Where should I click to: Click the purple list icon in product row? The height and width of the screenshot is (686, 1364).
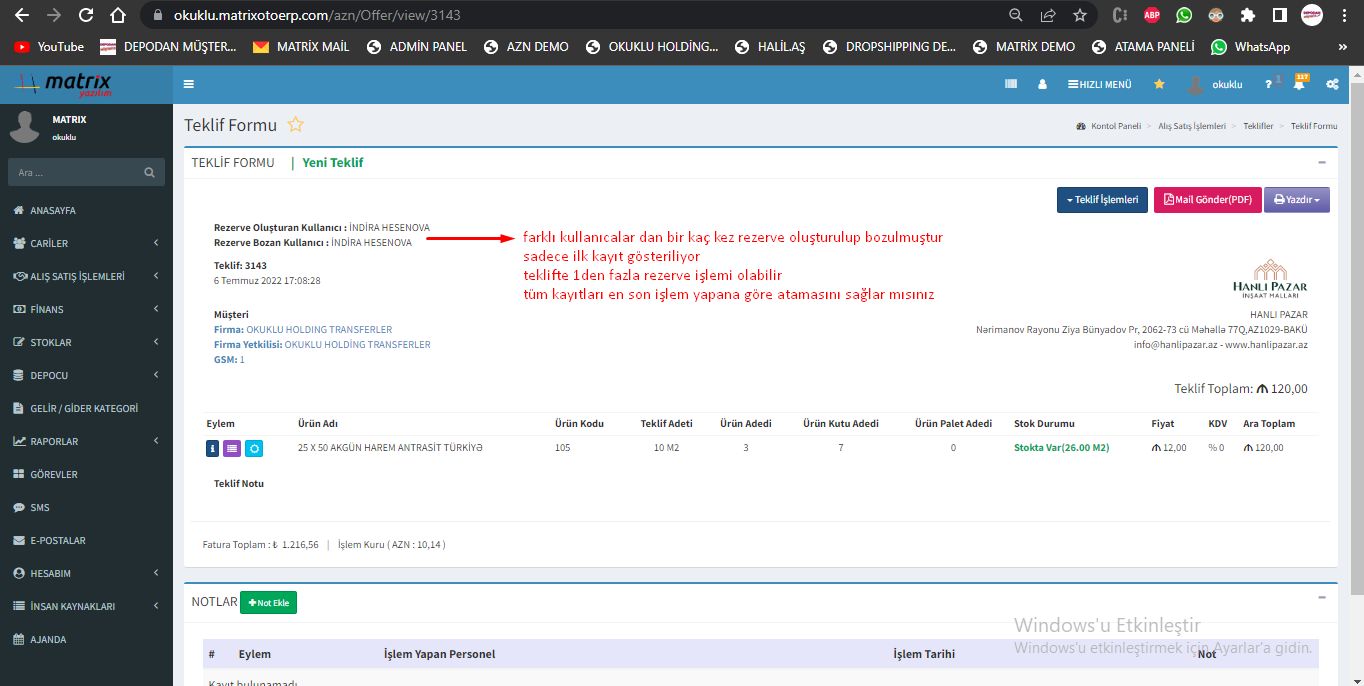pos(232,449)
